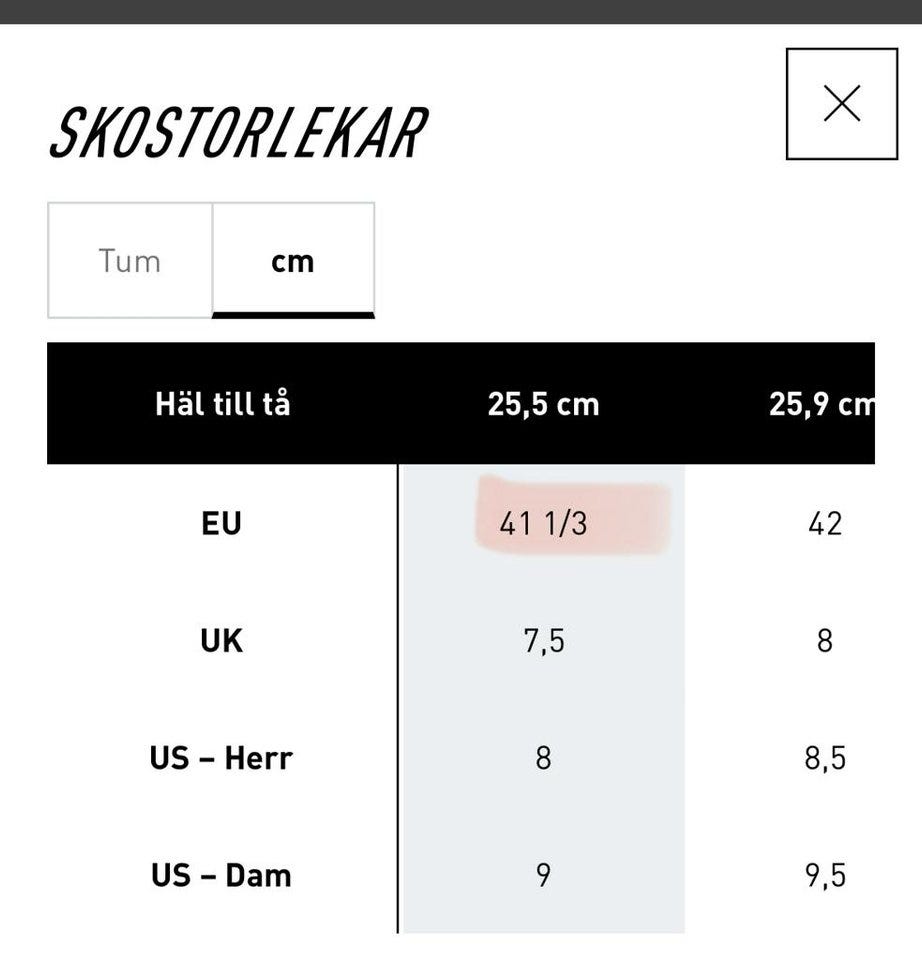Click UK size 8 cell
Screen dimensions: 922x960
click(825, 640)
